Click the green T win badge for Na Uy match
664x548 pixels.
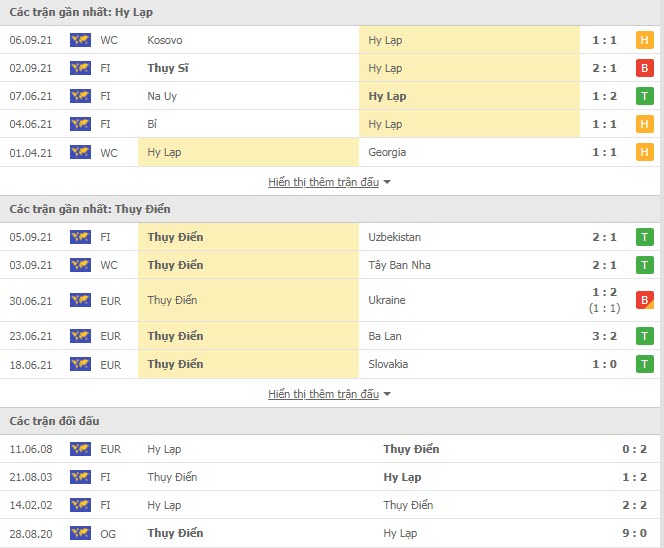click(x=644, y=96)
